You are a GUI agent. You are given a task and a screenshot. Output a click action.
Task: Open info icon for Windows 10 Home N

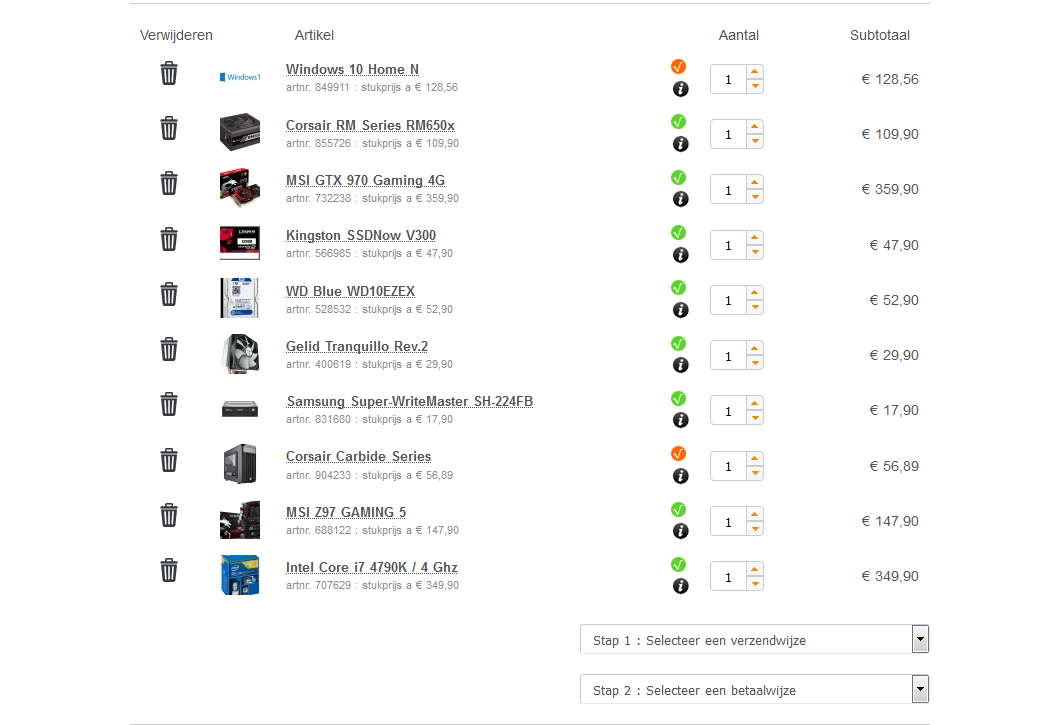(680, 89)
